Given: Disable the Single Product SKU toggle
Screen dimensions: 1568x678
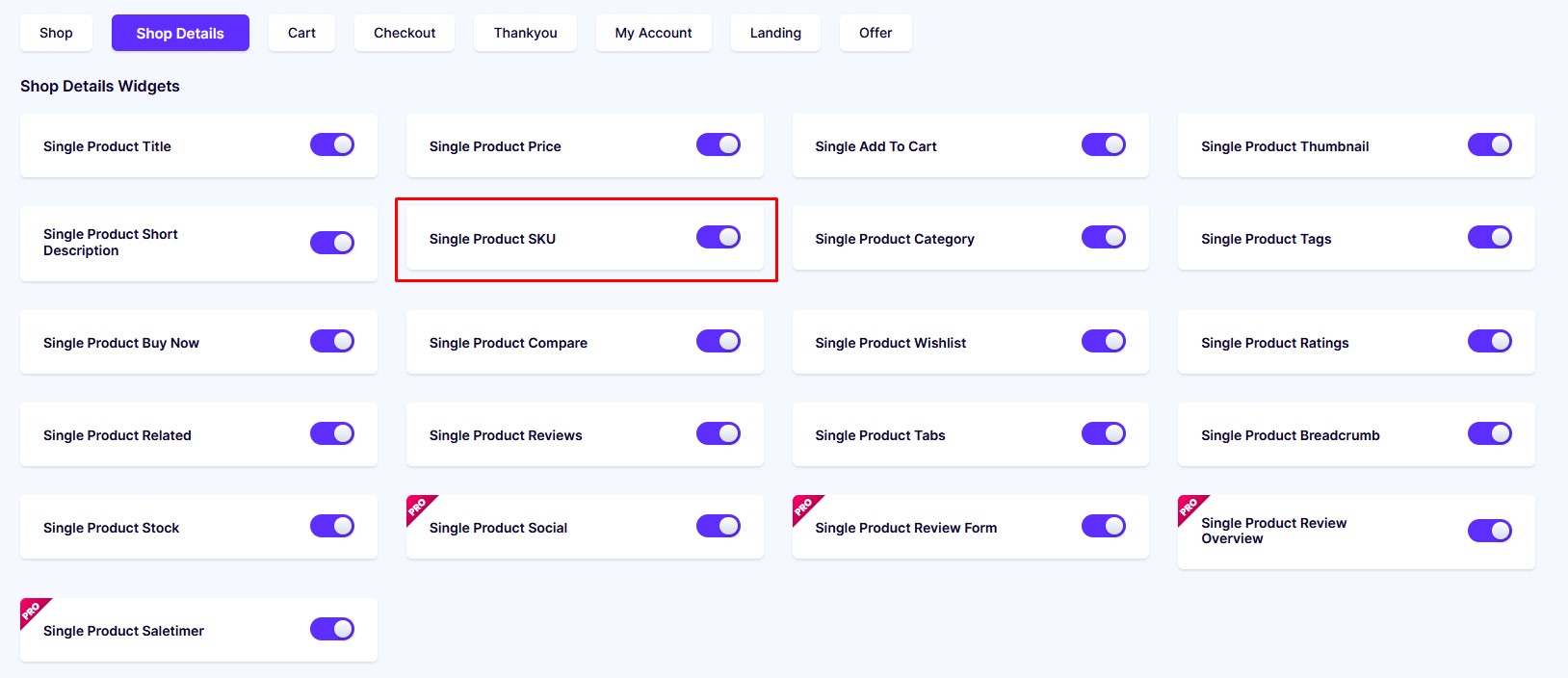Looking at the screenshot, I should [719, 237].
